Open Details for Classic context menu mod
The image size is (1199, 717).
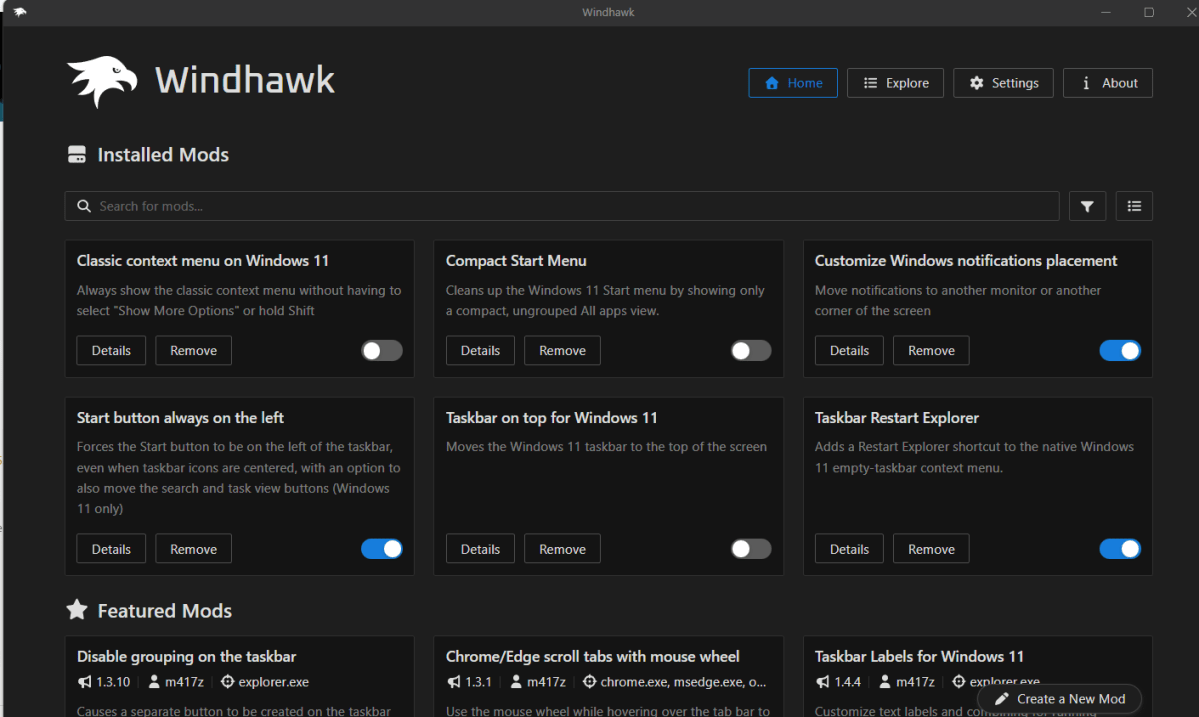111,351
